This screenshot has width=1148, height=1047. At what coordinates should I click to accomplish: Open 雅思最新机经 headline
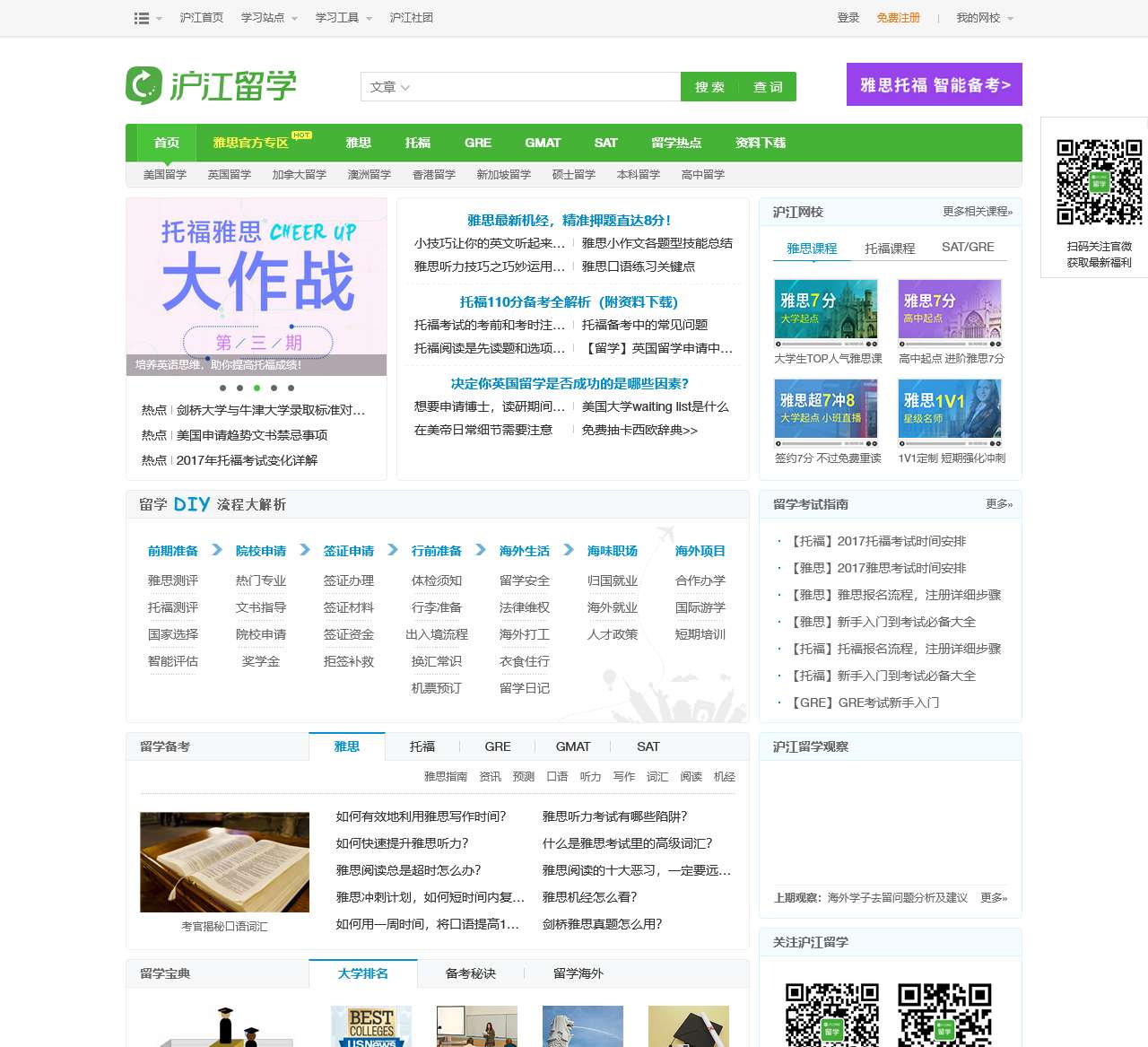[x=569, y=220]
